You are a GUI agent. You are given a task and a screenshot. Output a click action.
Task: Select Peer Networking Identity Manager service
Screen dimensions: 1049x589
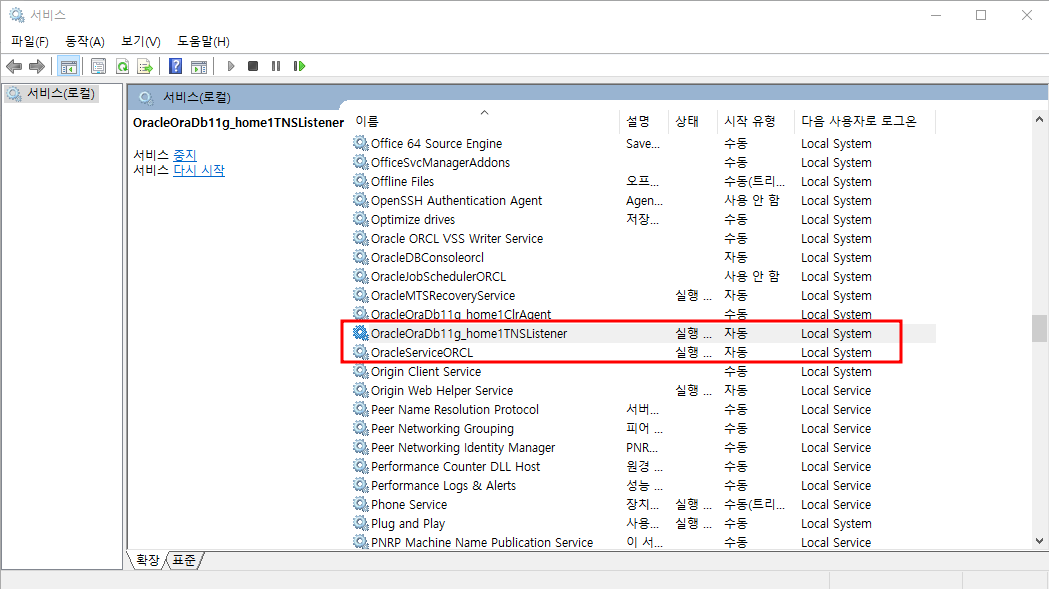pyautogui.click(x=463, y=447)
